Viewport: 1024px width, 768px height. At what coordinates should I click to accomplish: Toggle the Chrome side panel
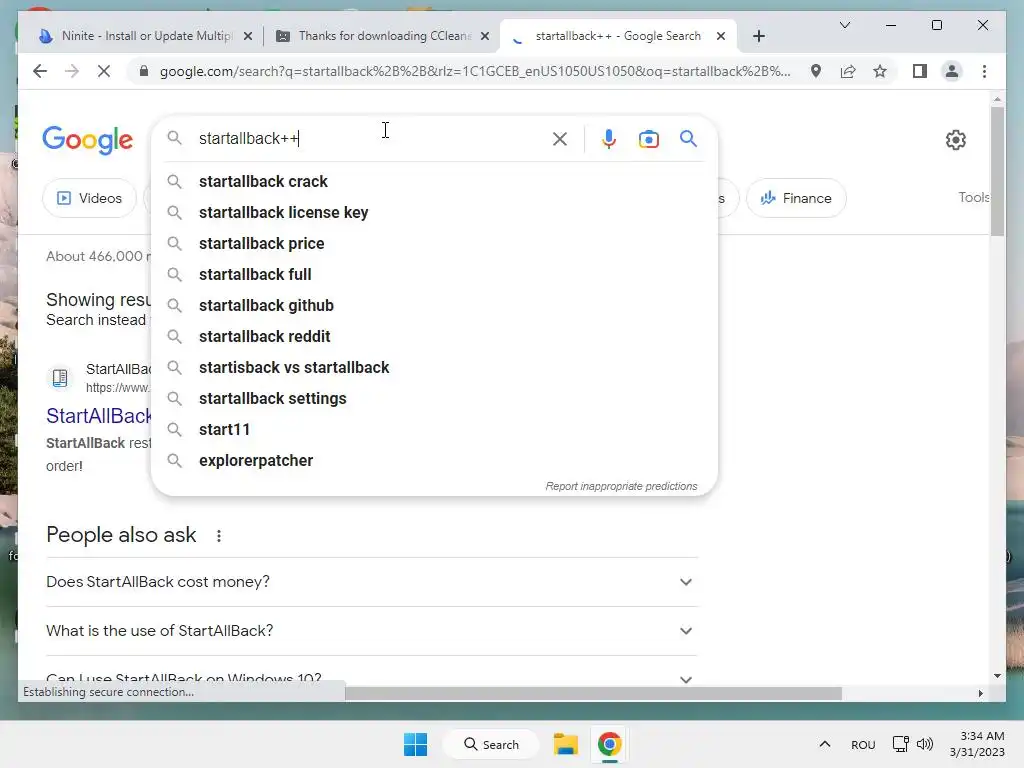[x=920, y=71]
